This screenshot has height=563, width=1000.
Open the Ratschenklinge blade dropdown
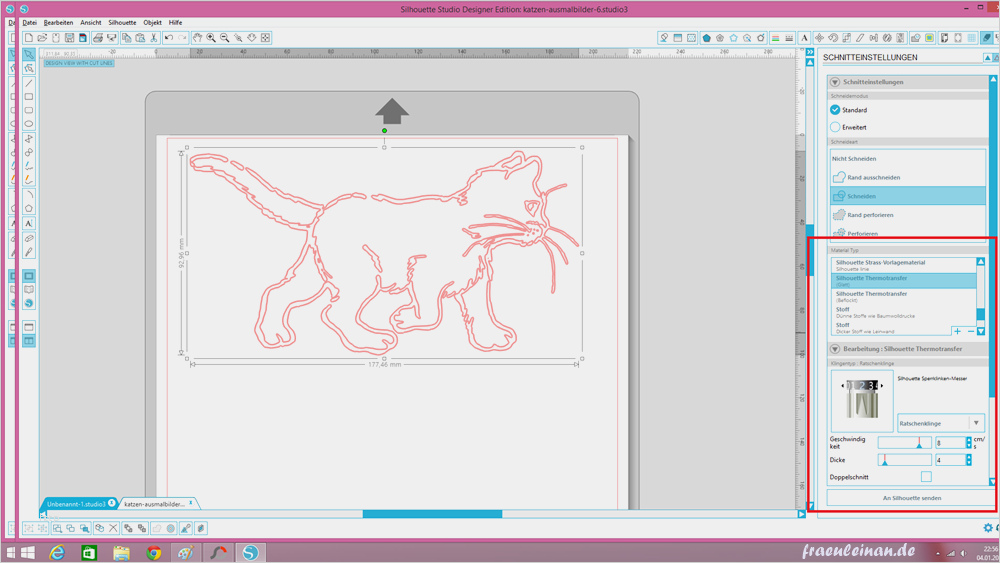(x=941, y=423)
